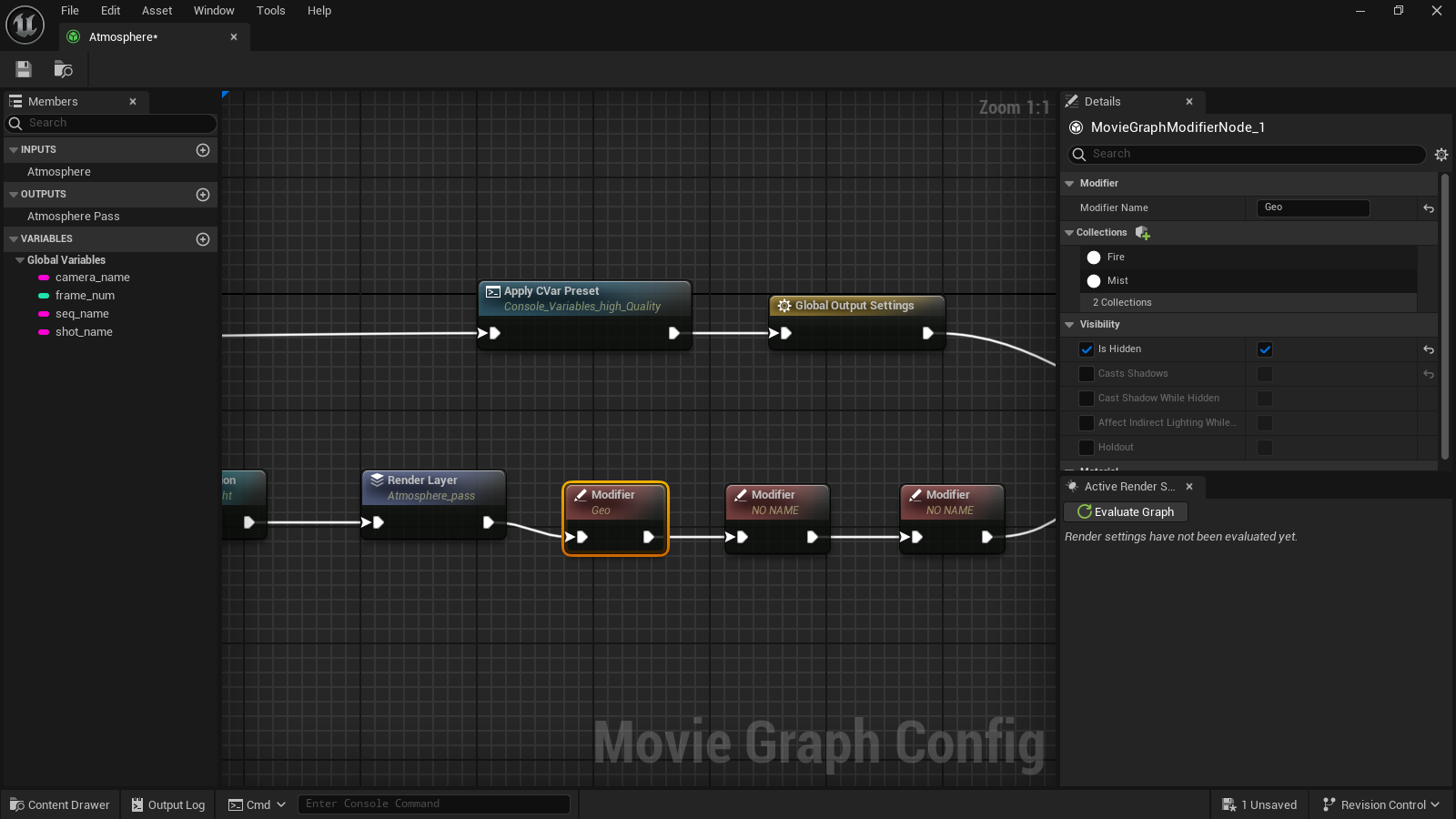Reset Is Hidden to default arrow
Image resolution: width=1456 pixels, height=819 pixels.
[1429, 349]
